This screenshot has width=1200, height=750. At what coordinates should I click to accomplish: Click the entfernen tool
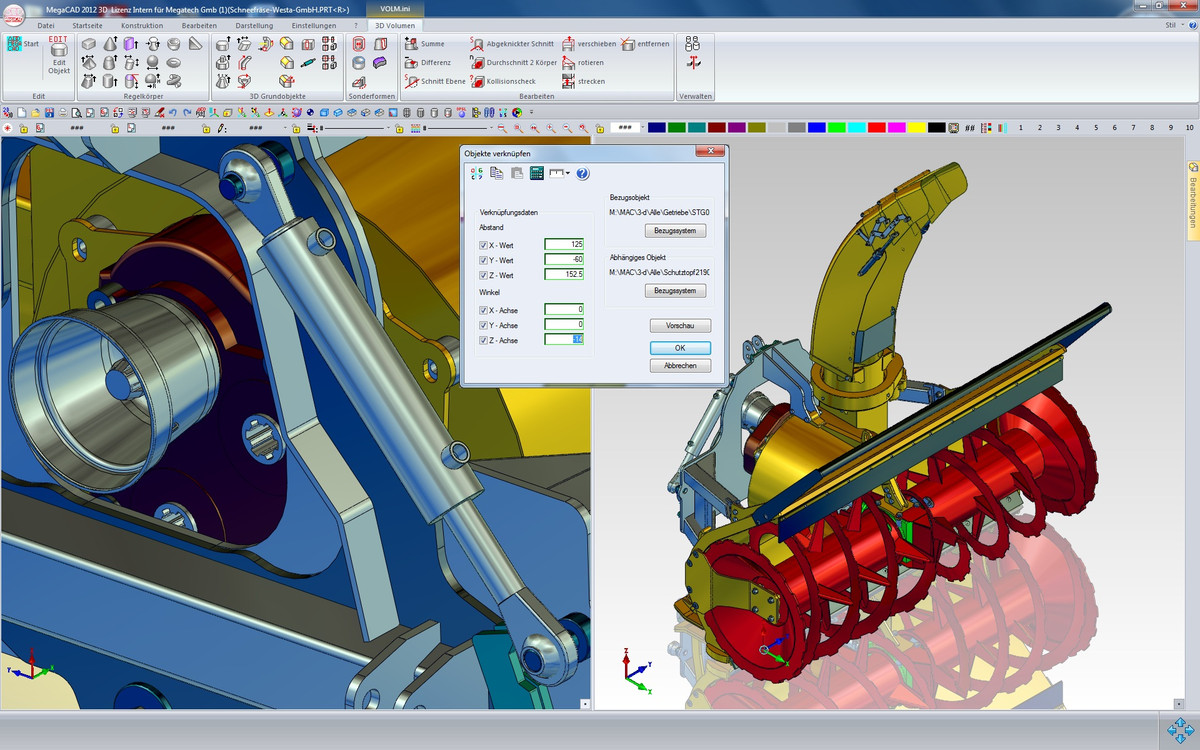tap(653, 44)
